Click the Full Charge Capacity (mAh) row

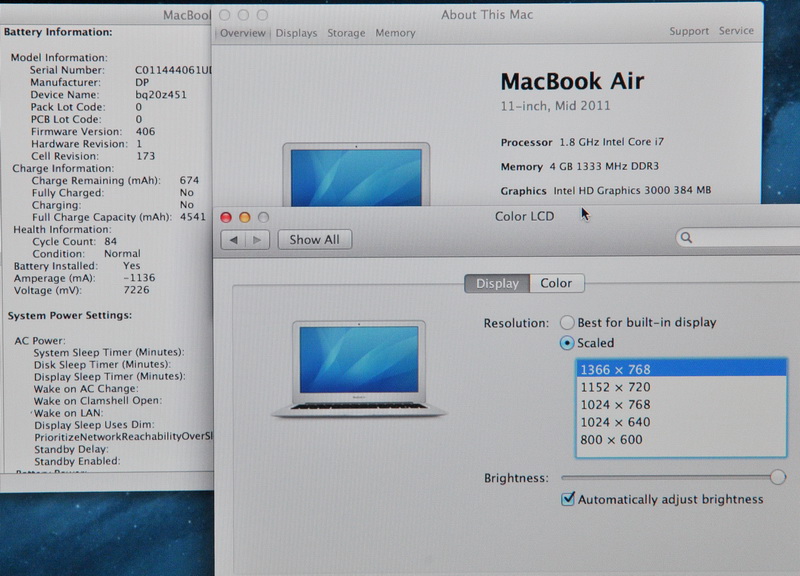click(x=119, y=217)
